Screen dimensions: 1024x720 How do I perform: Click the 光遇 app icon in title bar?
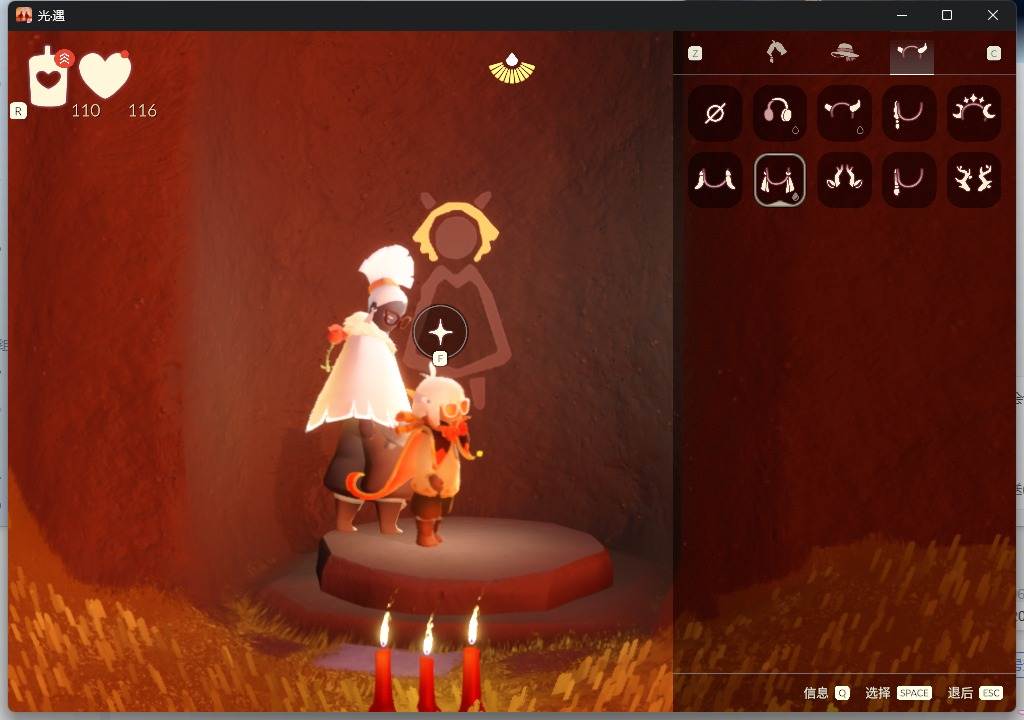(x=24, y=15)
